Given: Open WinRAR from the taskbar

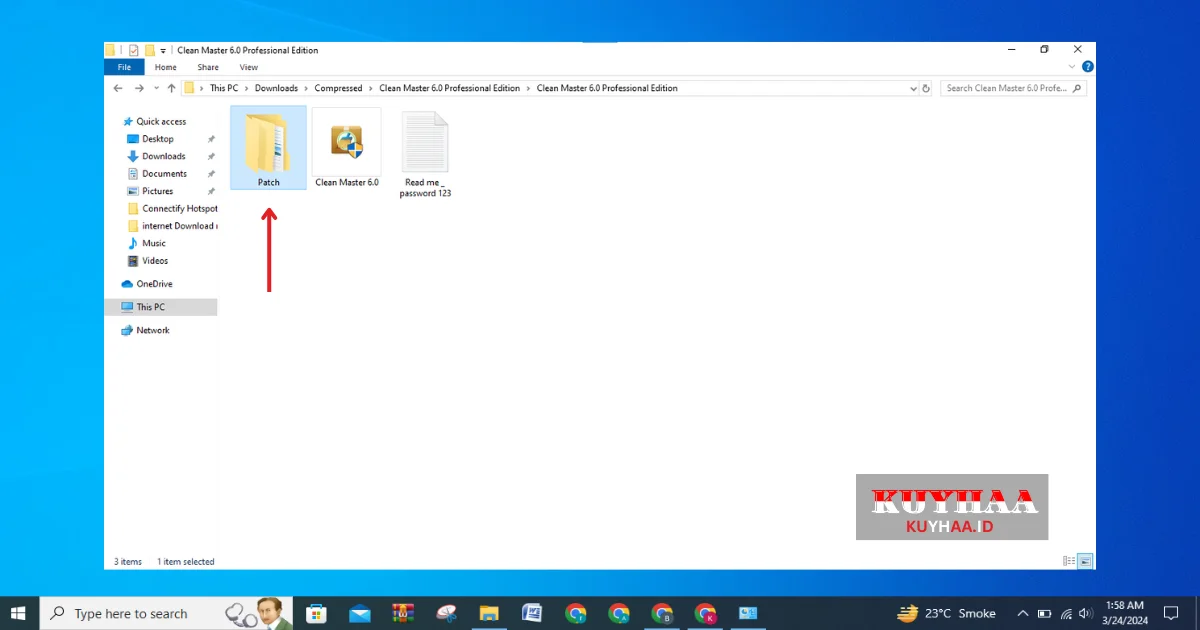Looking at the screenshot, I should click(x=403, y=613).
